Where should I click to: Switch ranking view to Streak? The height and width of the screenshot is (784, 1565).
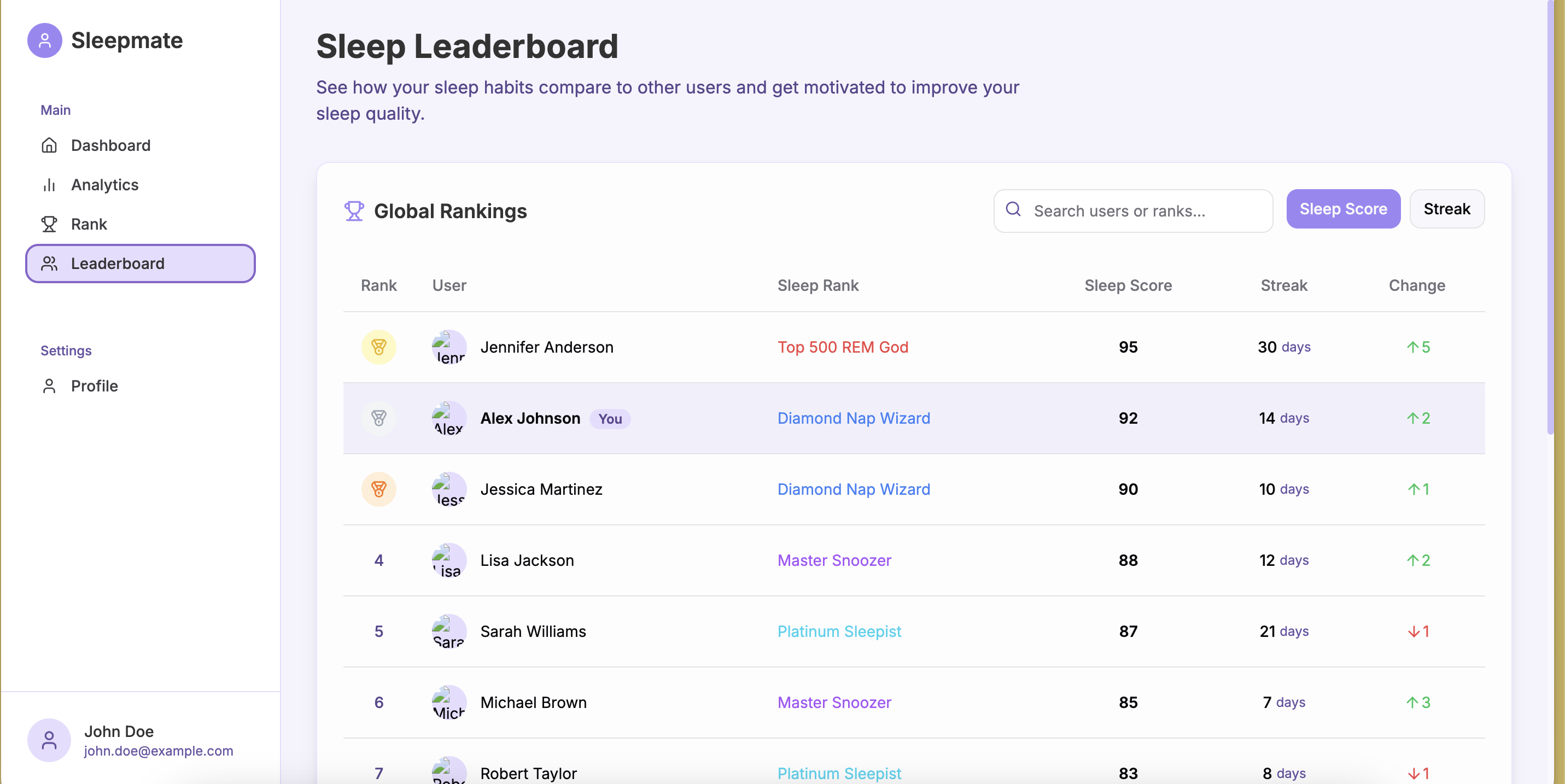click(1446, 209)
